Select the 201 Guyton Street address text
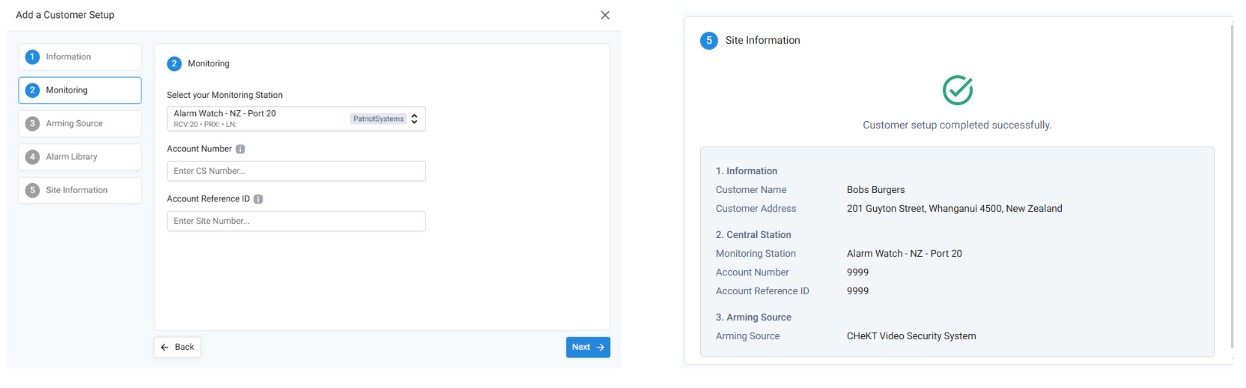The width and height of the screenshot is (1246, 388). coord(954,209)
